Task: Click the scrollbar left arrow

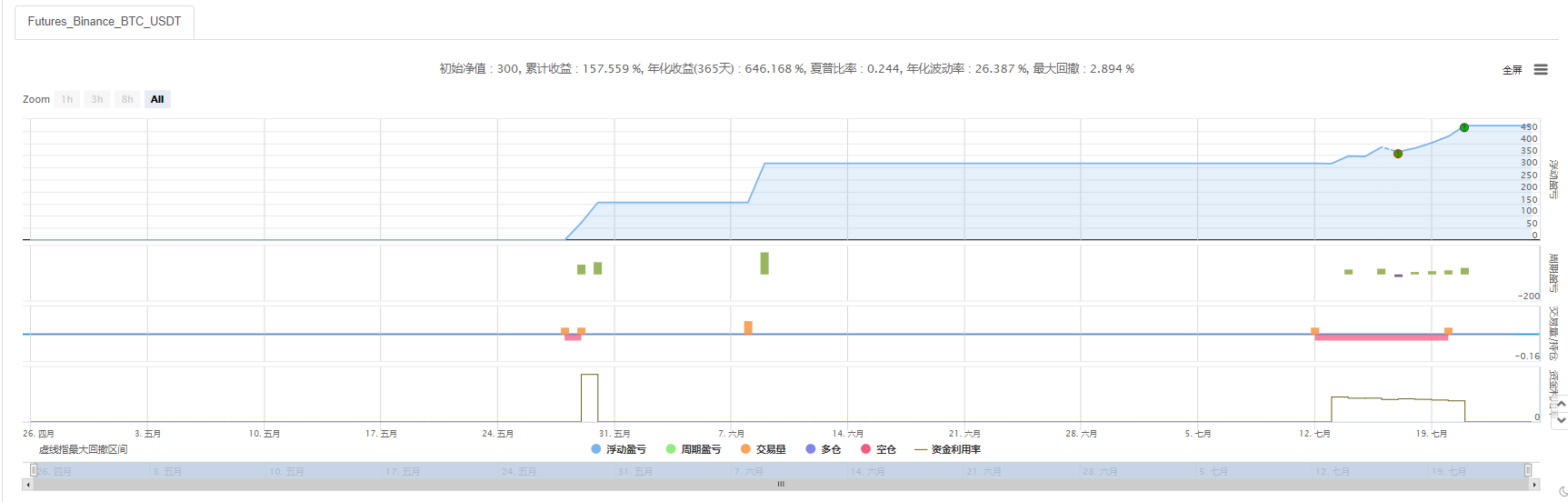Action: pyautogui.click(x=27, y=485)
